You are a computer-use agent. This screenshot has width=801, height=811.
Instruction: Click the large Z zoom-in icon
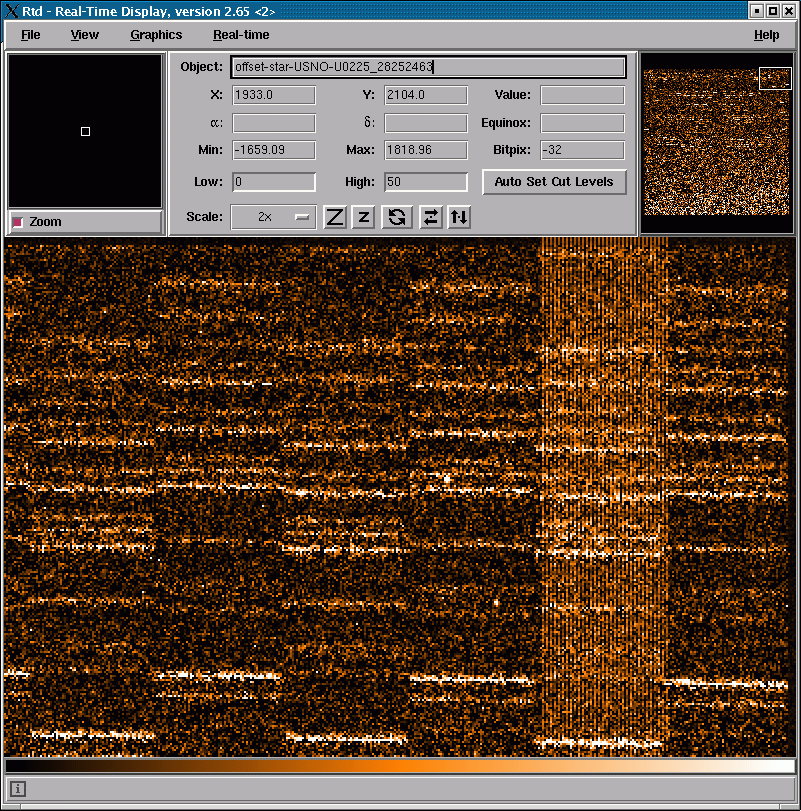tap(335, 217)
